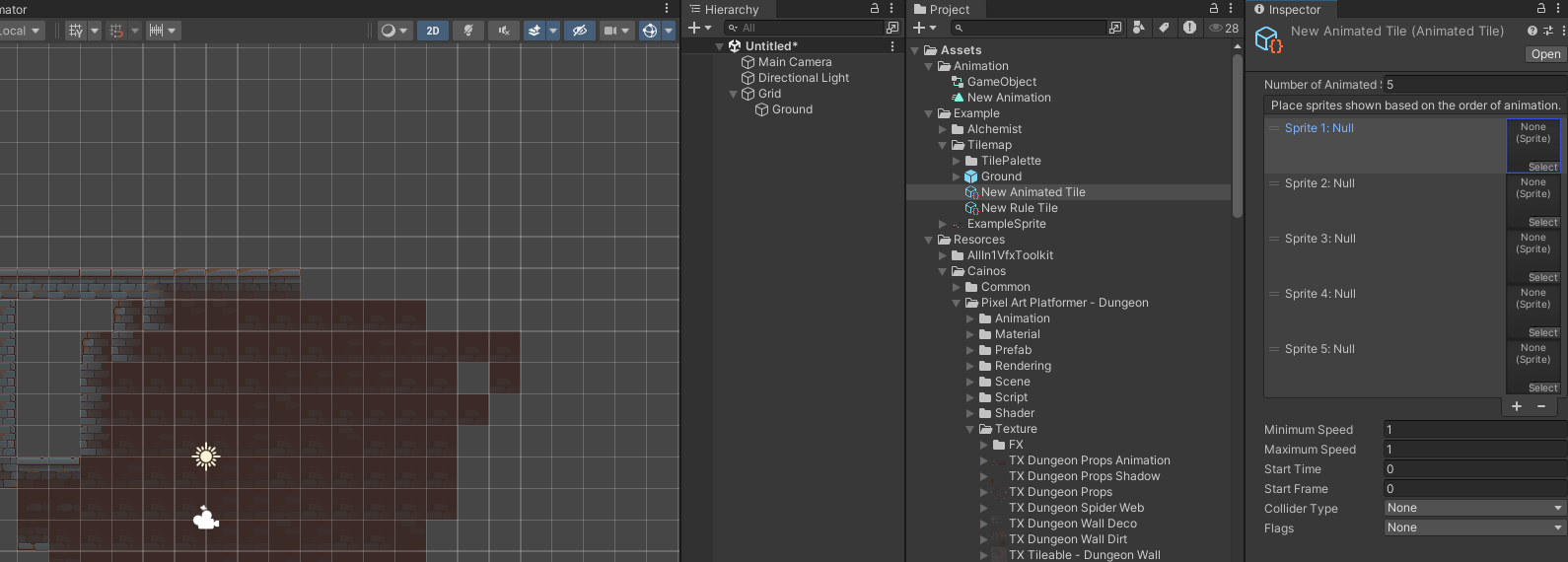Click the Open button in Inspector
Viewport: 1568px width, 562px height.
pyautogui.click(x=1545, y=54)
